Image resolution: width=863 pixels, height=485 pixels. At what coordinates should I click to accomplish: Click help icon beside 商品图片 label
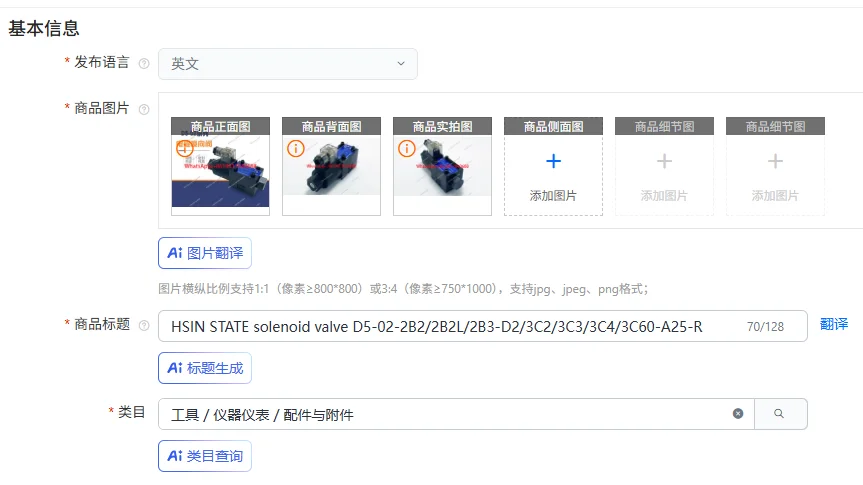(x=144, y=109)
